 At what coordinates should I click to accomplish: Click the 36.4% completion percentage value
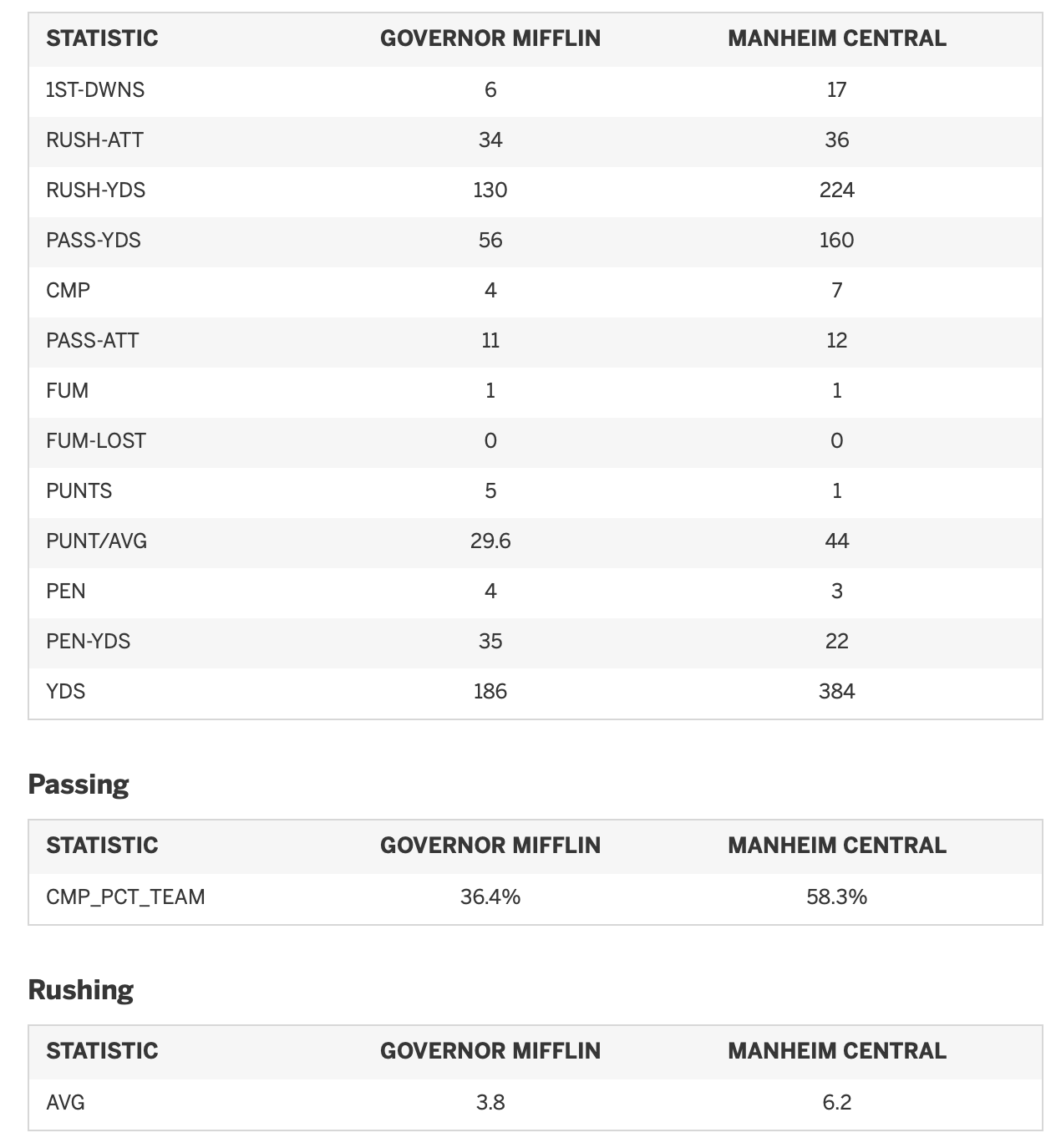(490, 897)
